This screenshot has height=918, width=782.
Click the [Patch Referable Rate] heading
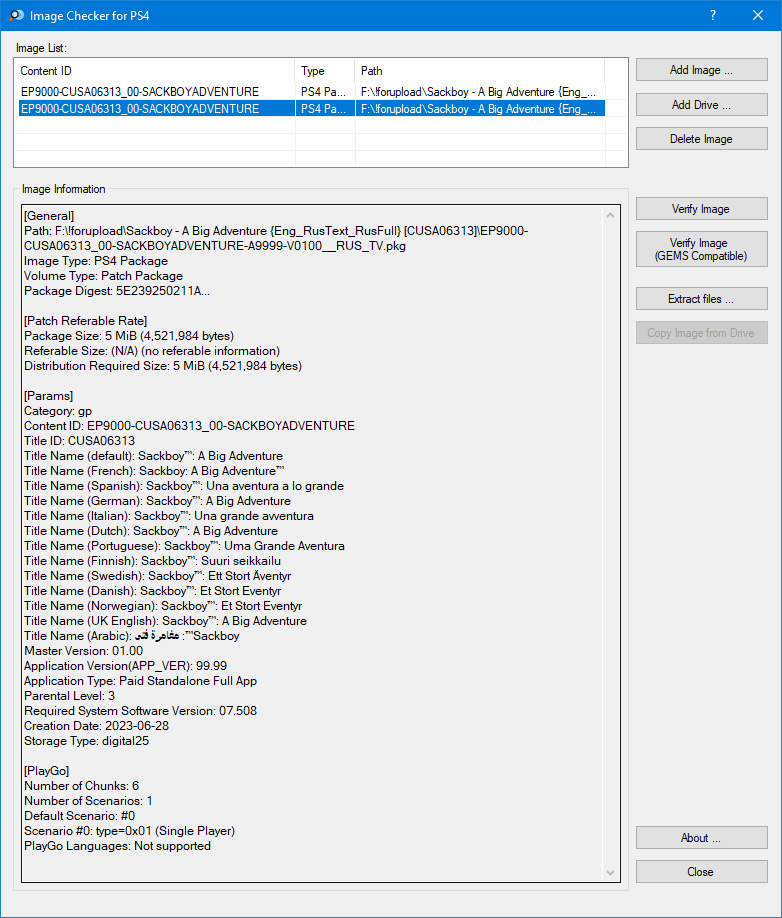[x=85, y=321]
